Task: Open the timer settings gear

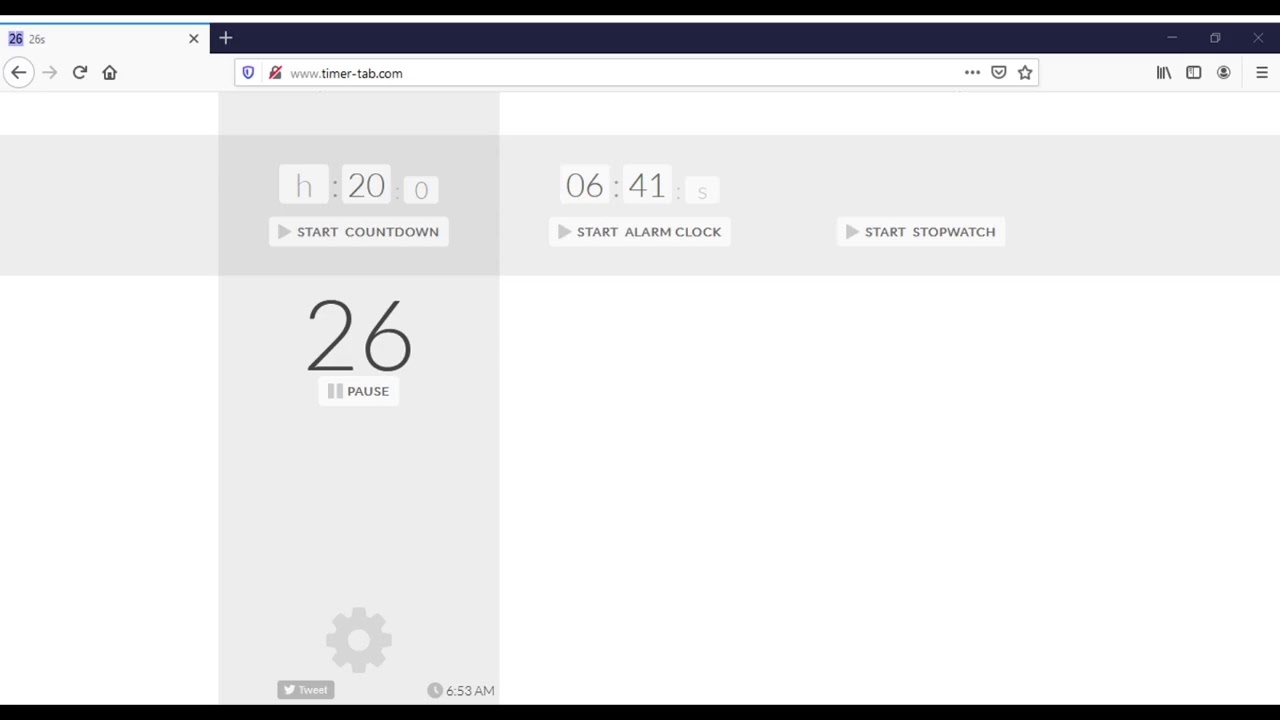Action: [359, 639]
